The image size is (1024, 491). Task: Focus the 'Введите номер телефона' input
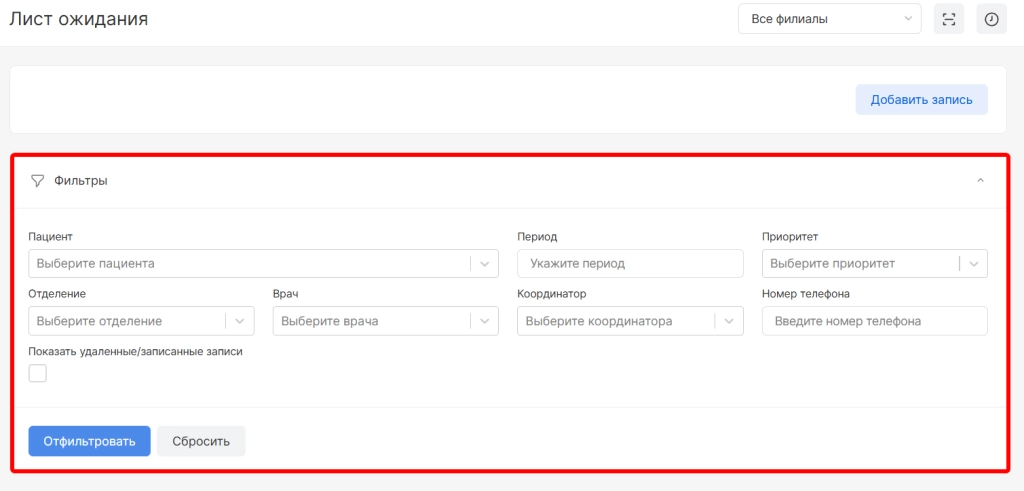(874, 321)
